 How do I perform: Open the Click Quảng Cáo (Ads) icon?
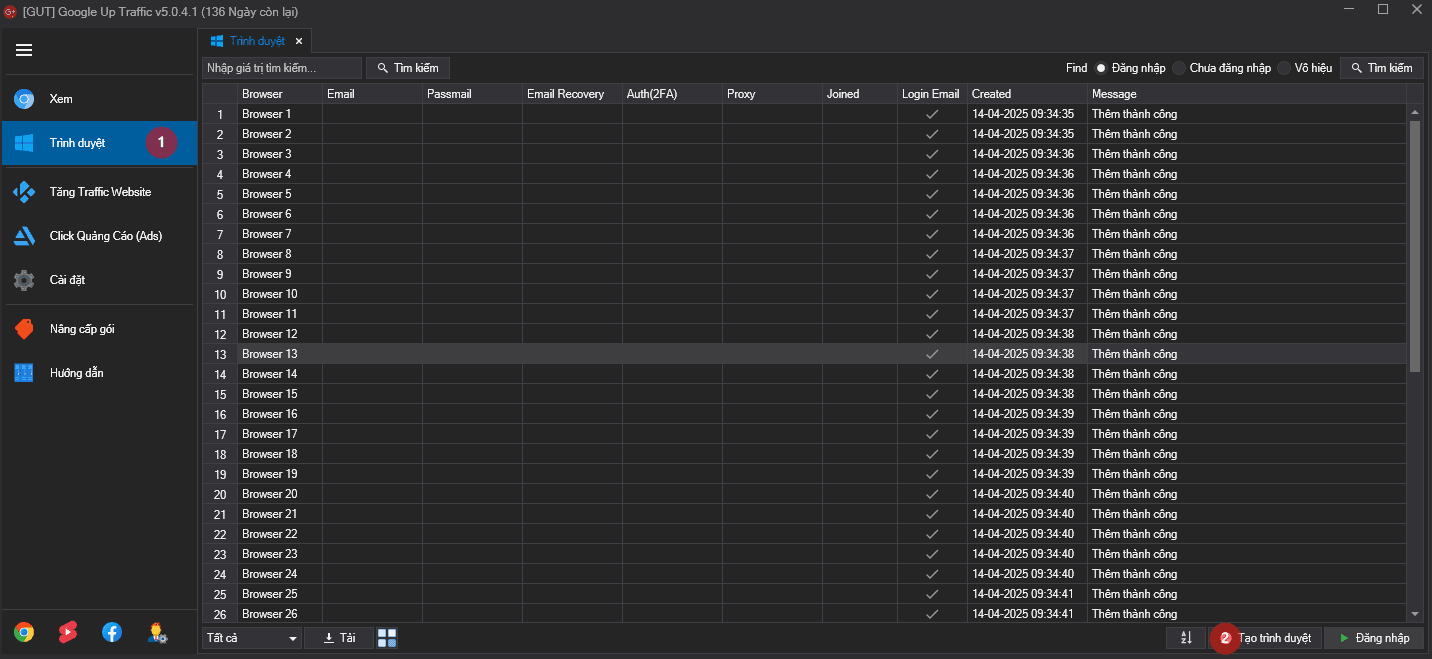24,236
